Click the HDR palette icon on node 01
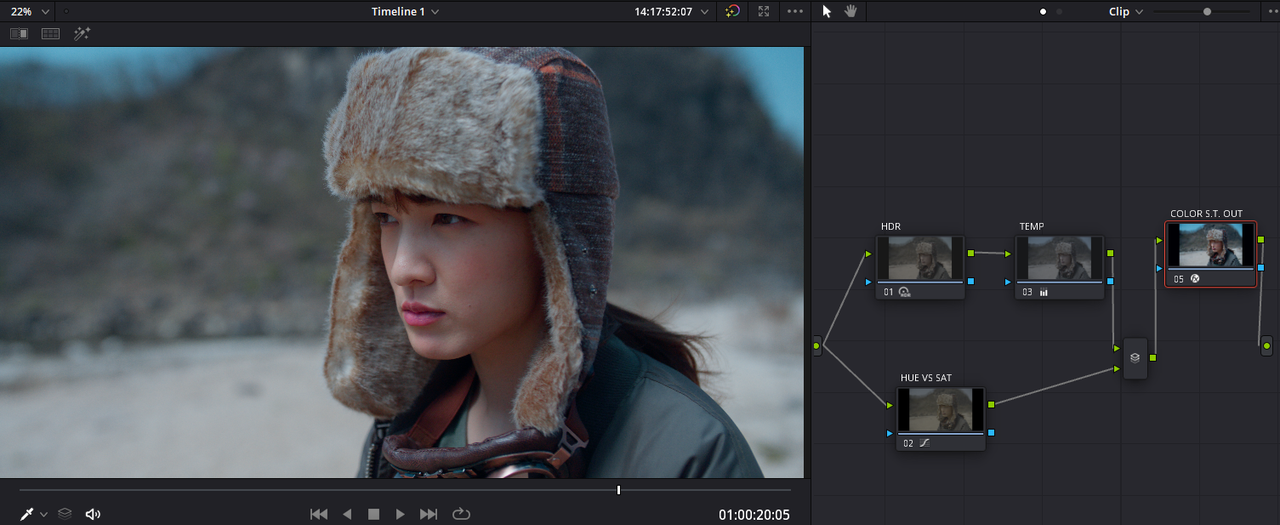Screen dimensions: 1280x525 (904, 292)
